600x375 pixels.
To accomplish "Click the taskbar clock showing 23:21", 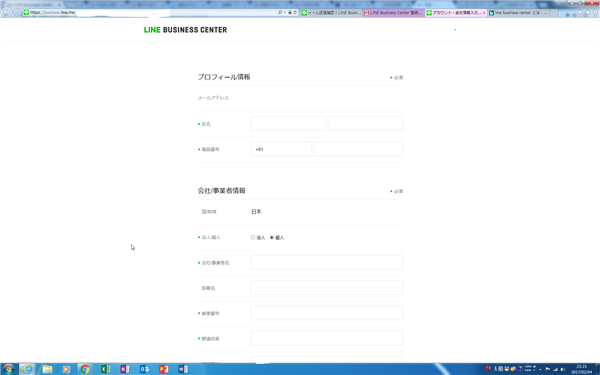I will [581, 369].
